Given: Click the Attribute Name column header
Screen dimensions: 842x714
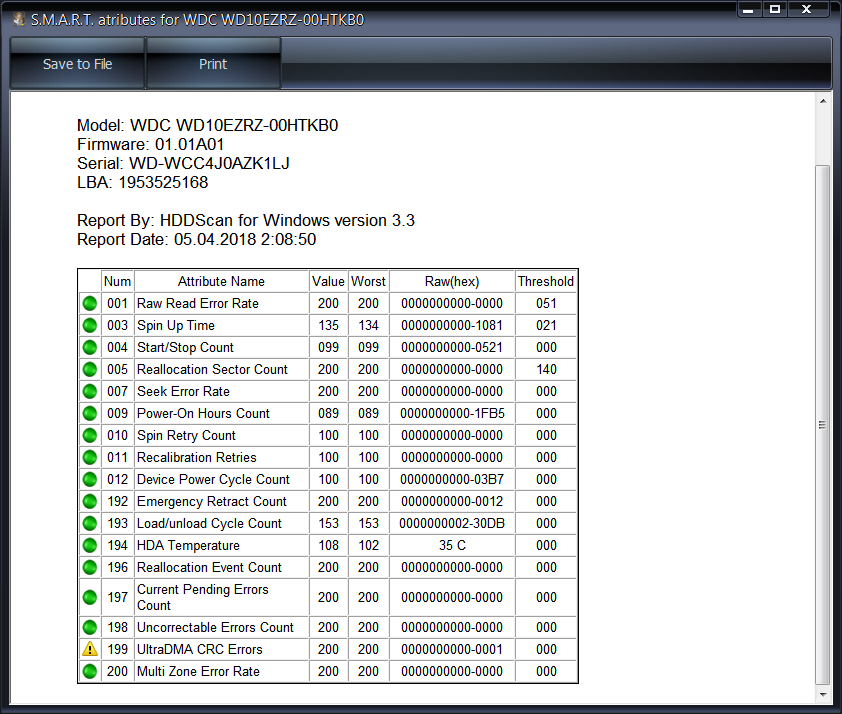Looking at the screenshot, I should [221, 281].
